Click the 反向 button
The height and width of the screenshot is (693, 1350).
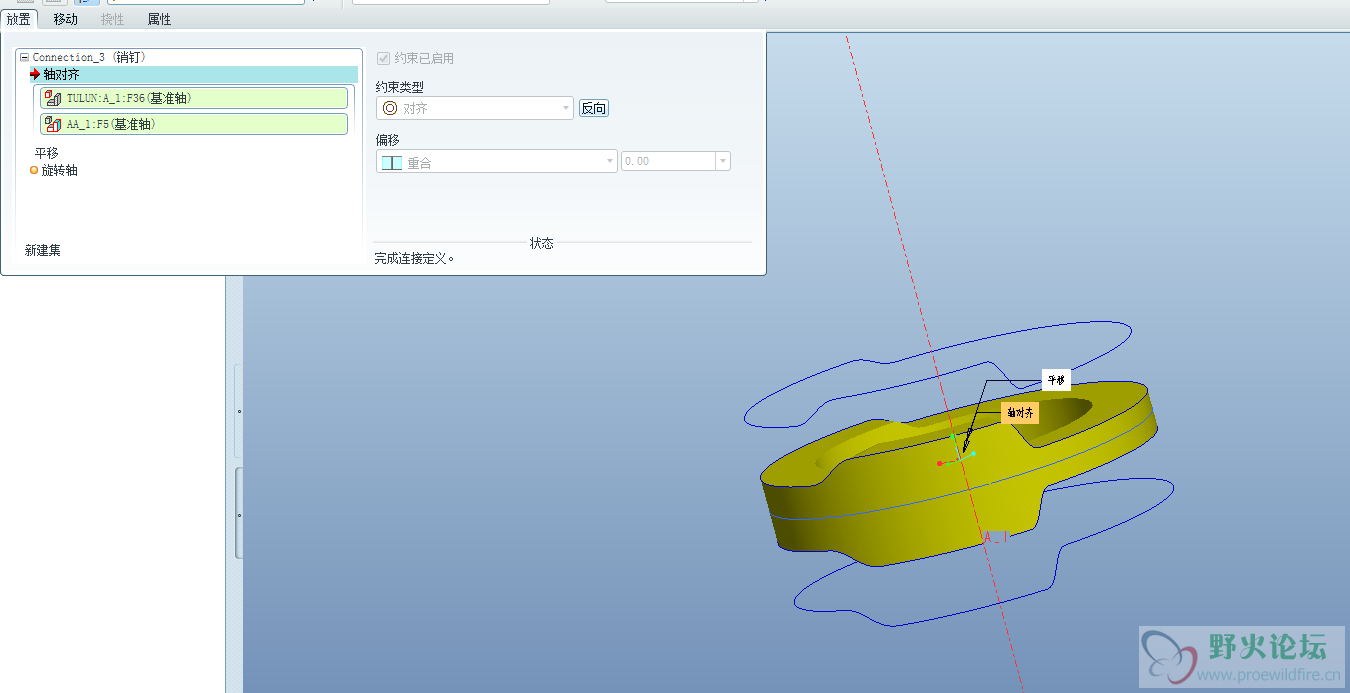[x=594, y=108]
